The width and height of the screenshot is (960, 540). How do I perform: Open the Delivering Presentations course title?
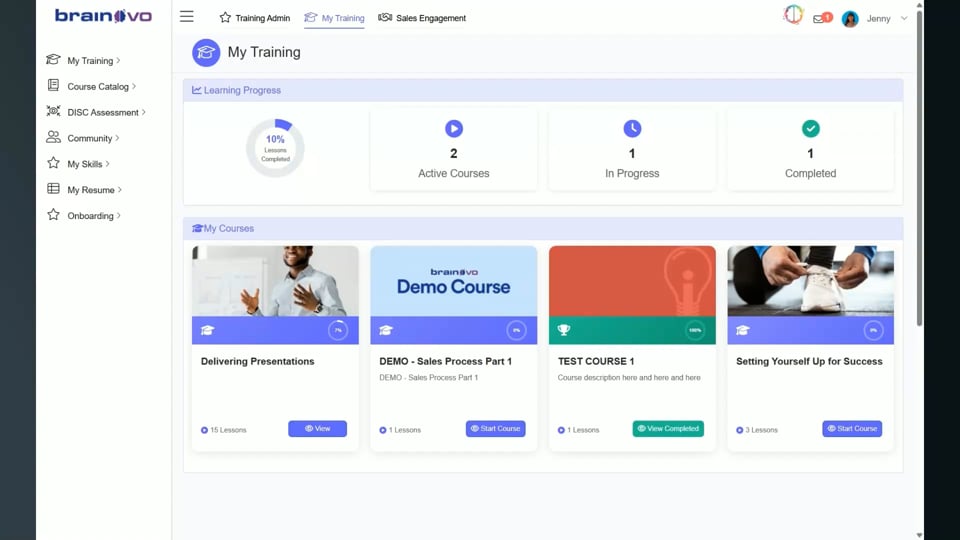257,361
